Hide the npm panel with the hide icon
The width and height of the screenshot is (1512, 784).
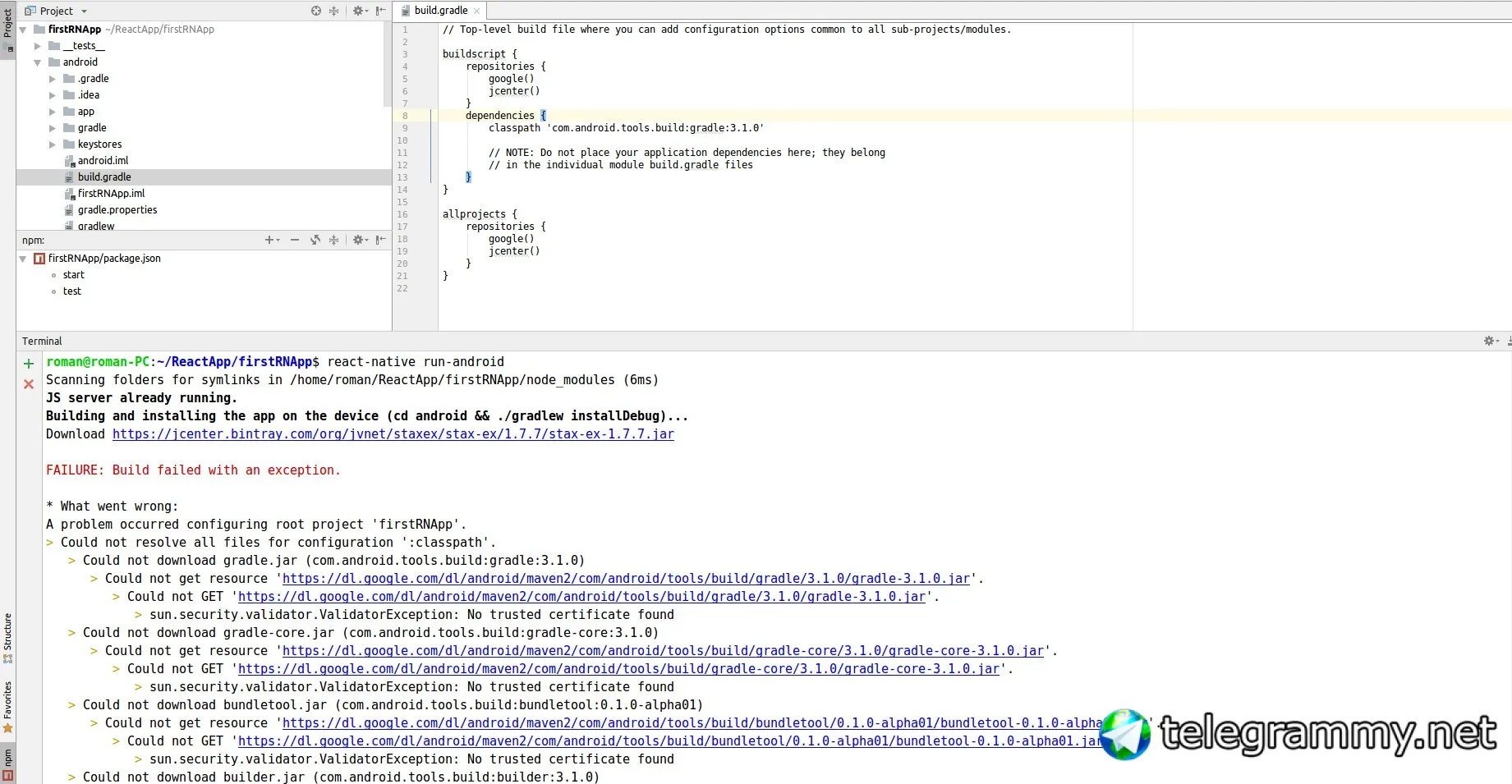click(381, 240)
